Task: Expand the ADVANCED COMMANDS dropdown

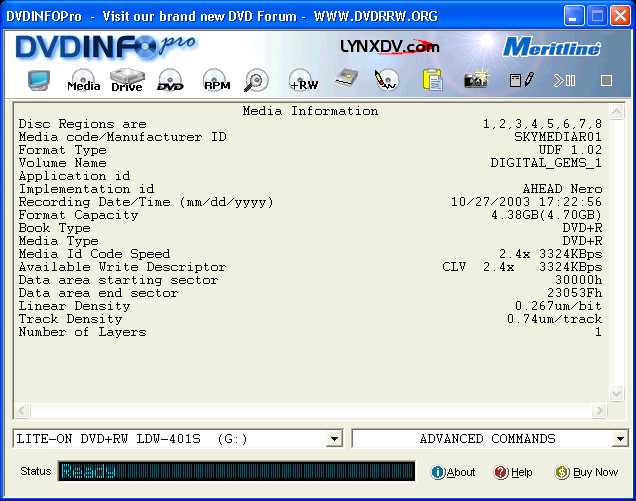Action: click(x=620, y=439)
